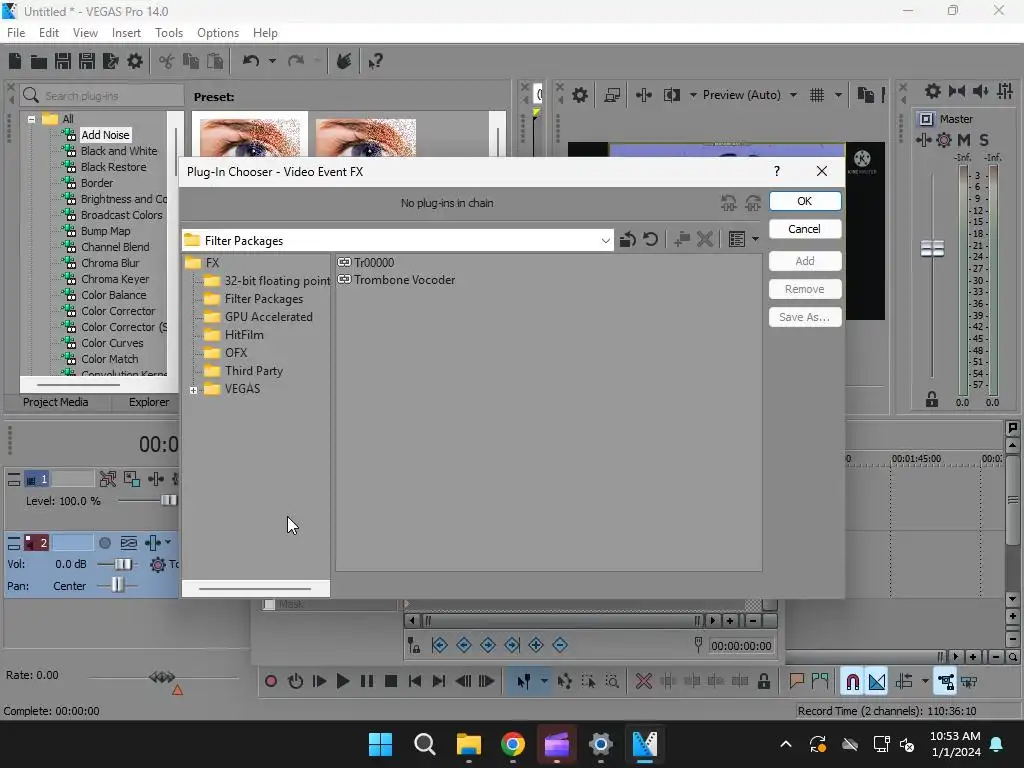Click the Save As... button
1024x768 pixels.
[x=805, y=317]
